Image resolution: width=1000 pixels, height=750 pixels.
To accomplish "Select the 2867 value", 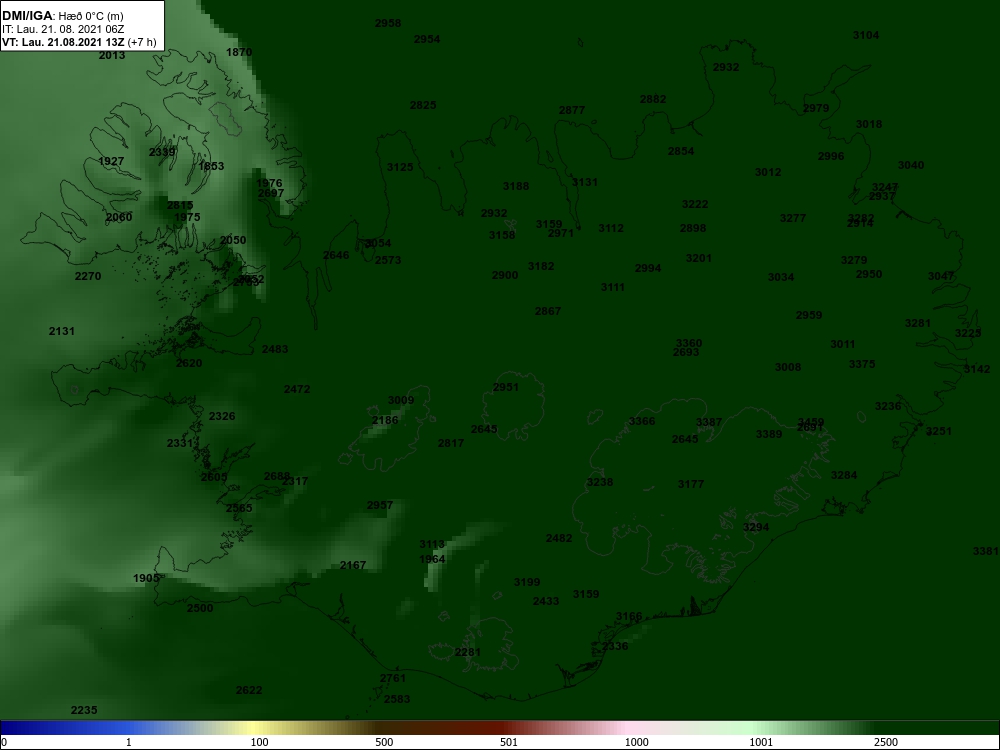I will click(x=548, y=311).
